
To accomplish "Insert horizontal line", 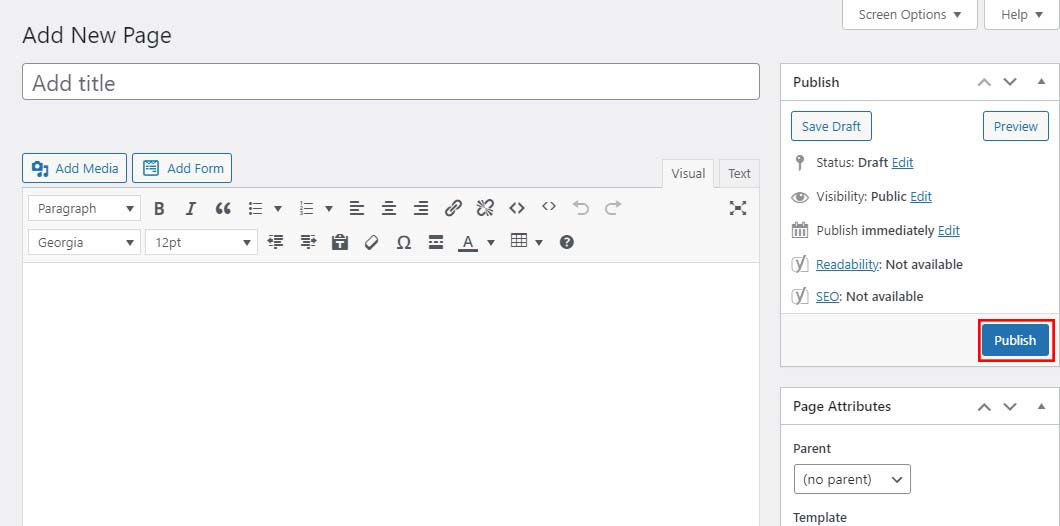I will coord(436,242).
